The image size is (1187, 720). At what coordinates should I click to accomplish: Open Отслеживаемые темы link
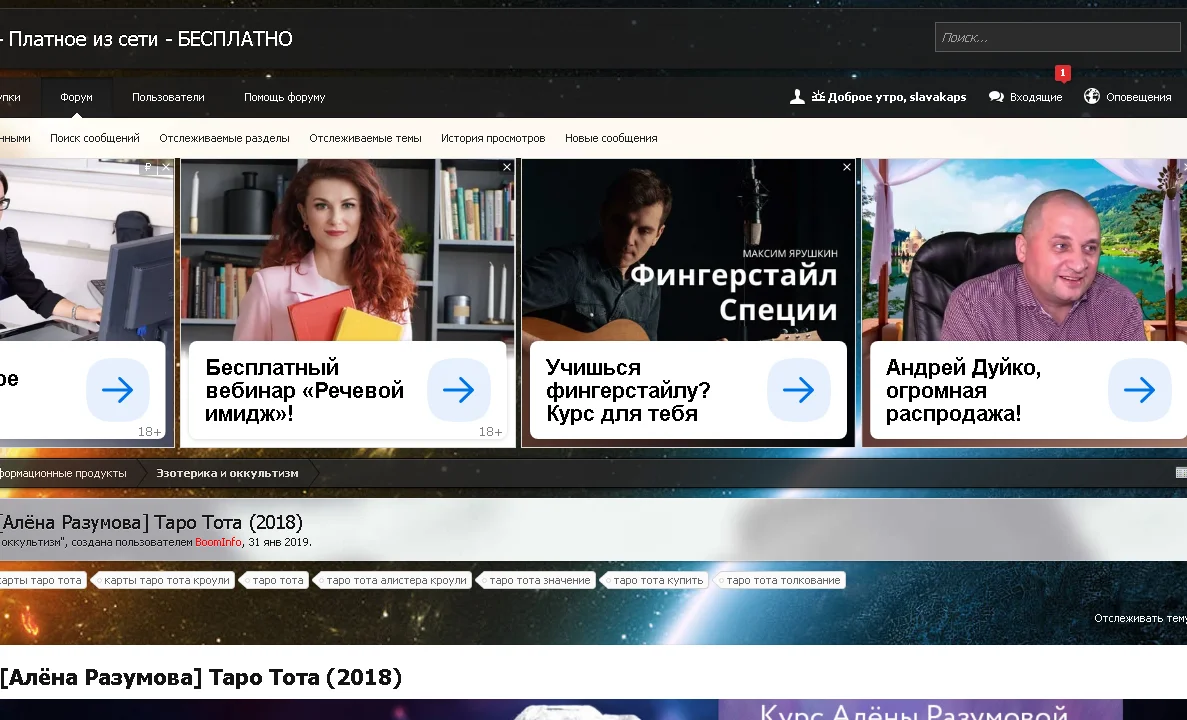(365, 138)
